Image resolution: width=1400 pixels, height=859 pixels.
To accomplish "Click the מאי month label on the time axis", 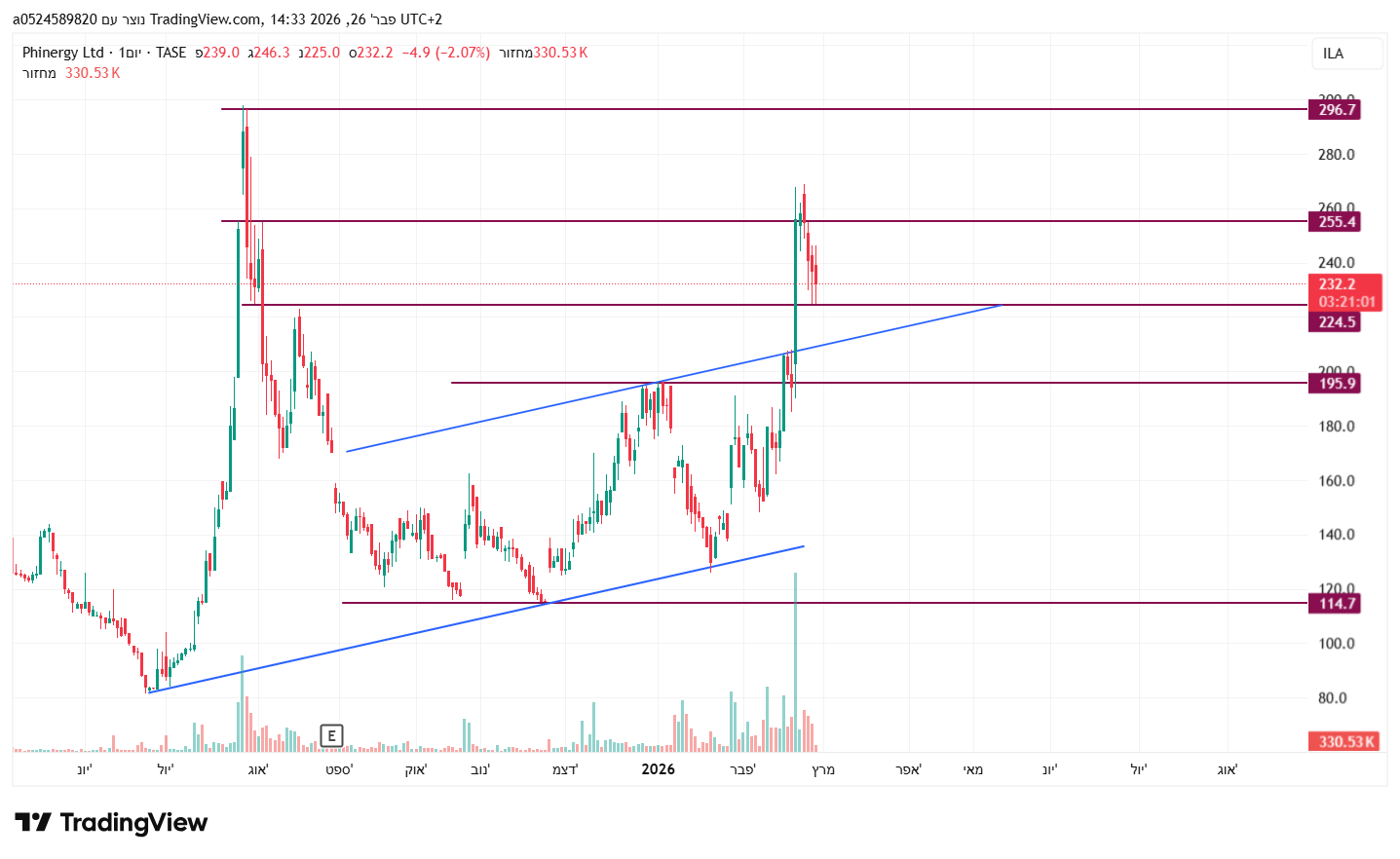I will pos(973,769).
